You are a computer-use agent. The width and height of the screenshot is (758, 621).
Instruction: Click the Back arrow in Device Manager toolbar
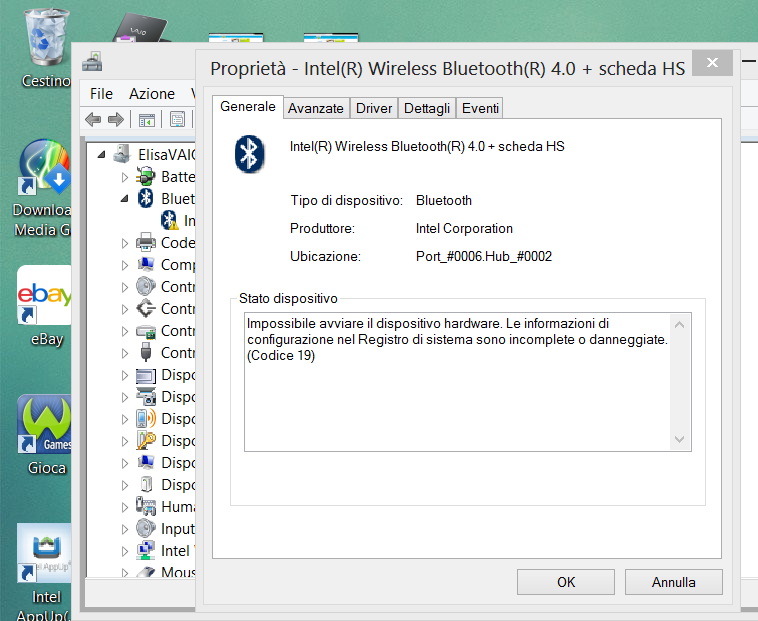tap(93, 119)
